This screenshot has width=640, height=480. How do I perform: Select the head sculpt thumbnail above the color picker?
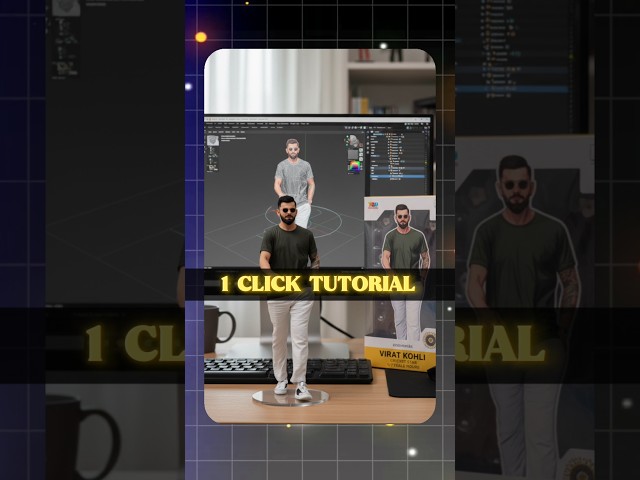[353, 142]
